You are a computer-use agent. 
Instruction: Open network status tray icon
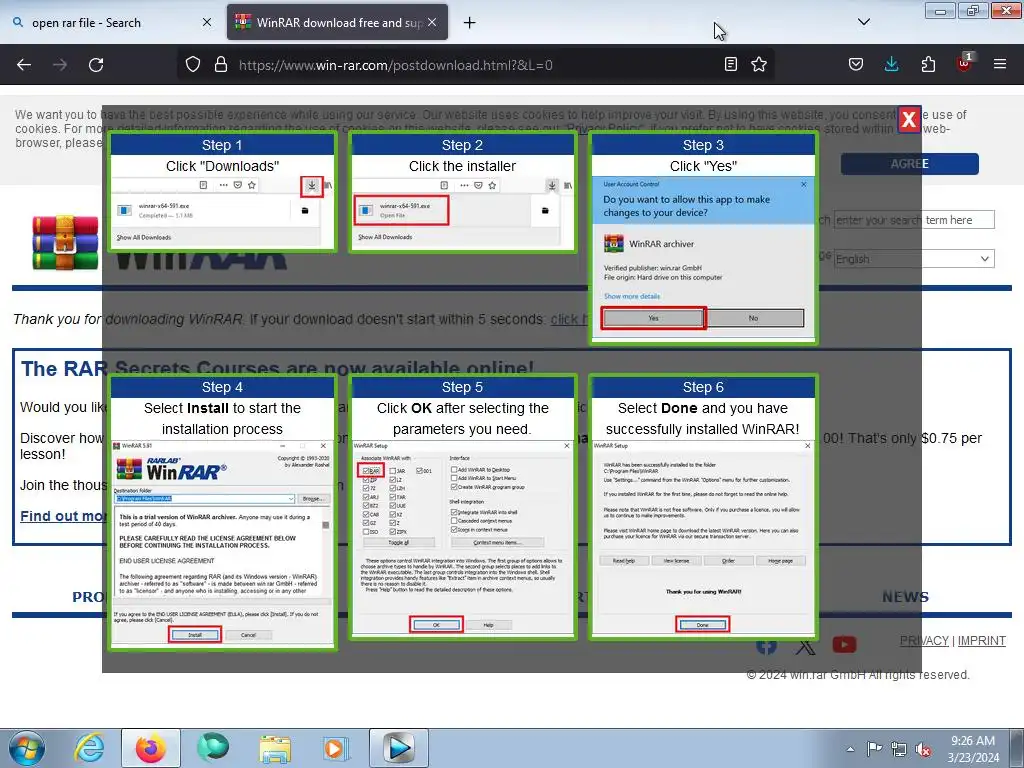899,749
